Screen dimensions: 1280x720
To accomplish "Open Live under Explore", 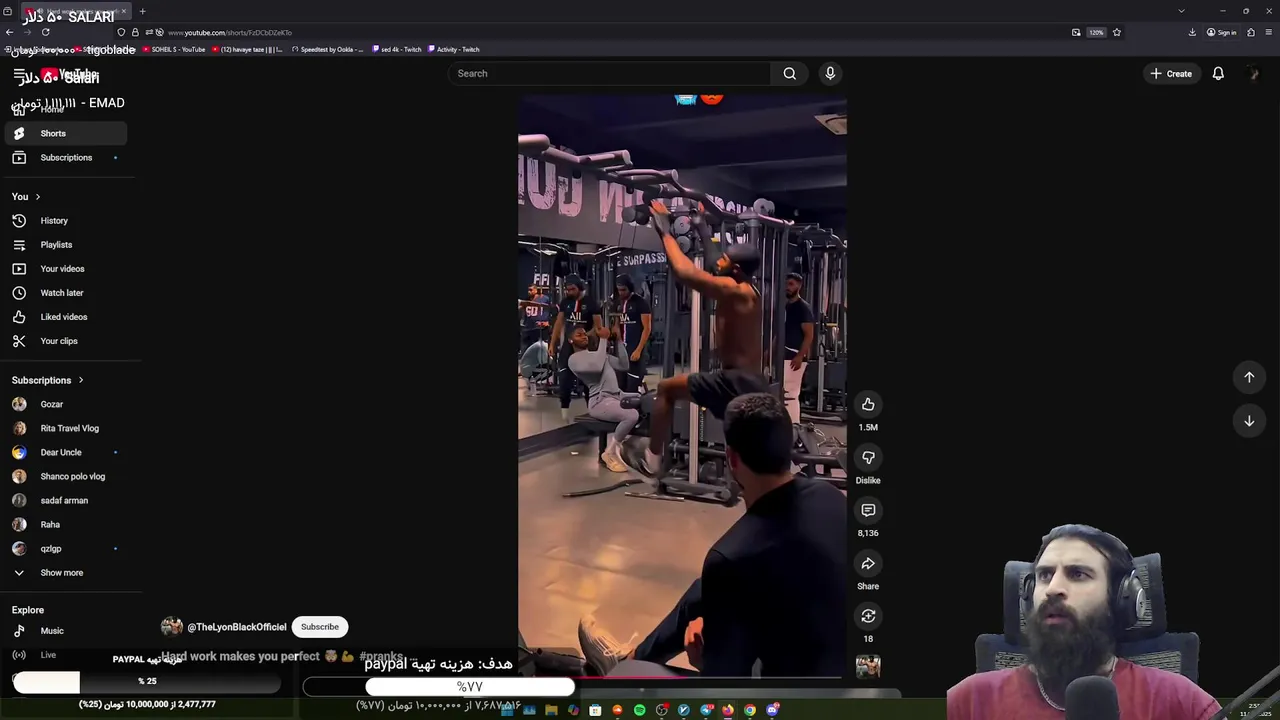I will click(x=66, y=655).
